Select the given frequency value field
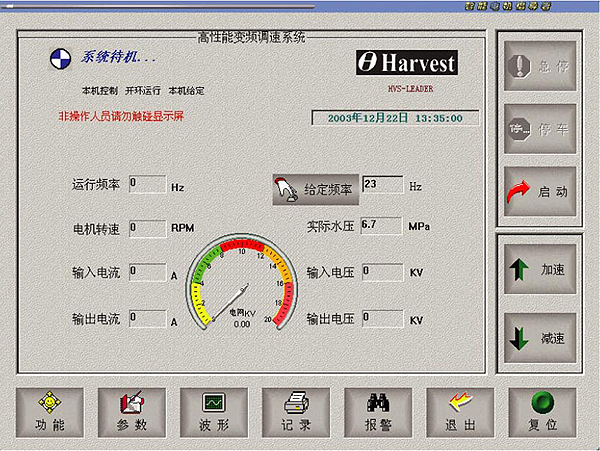Screen dimensions: 600x451 click(383, 185)
